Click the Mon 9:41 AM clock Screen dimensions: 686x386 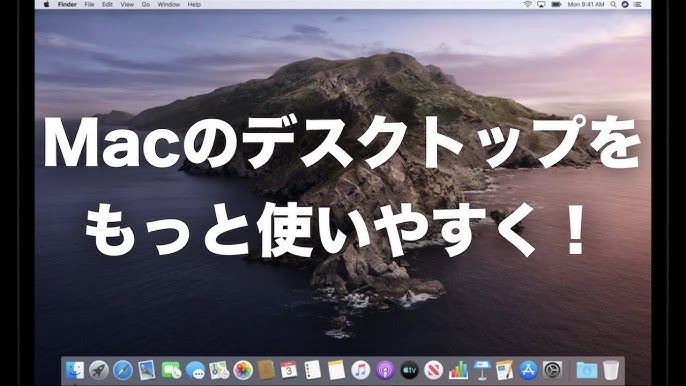(x=586, y=4)
